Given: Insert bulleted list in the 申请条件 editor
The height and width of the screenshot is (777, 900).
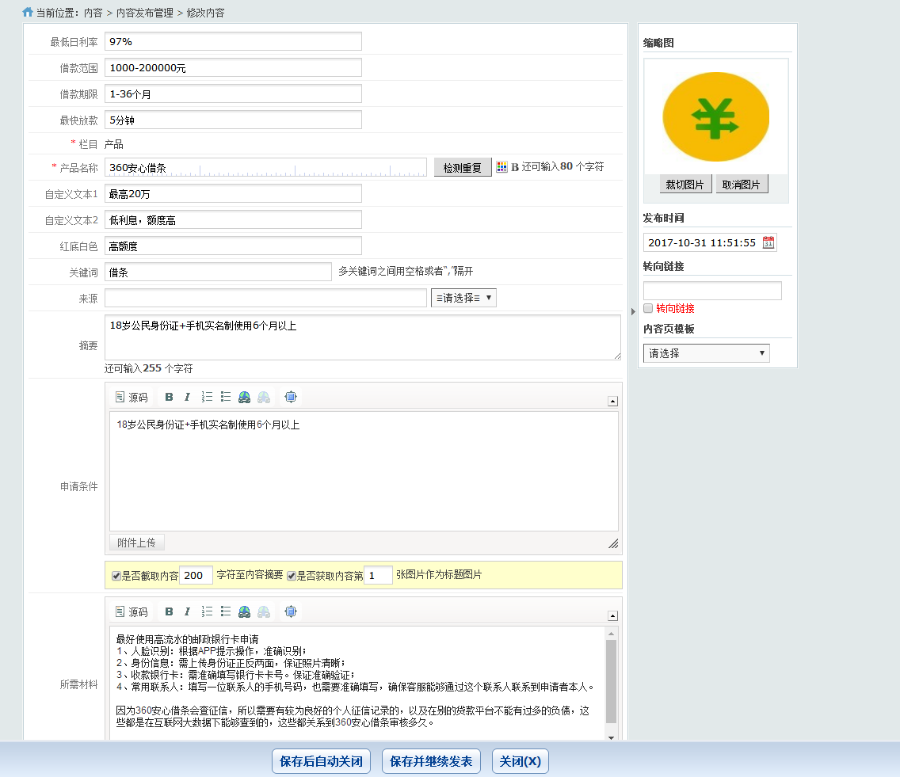Looking at the screenshot, I should point(226,397).
